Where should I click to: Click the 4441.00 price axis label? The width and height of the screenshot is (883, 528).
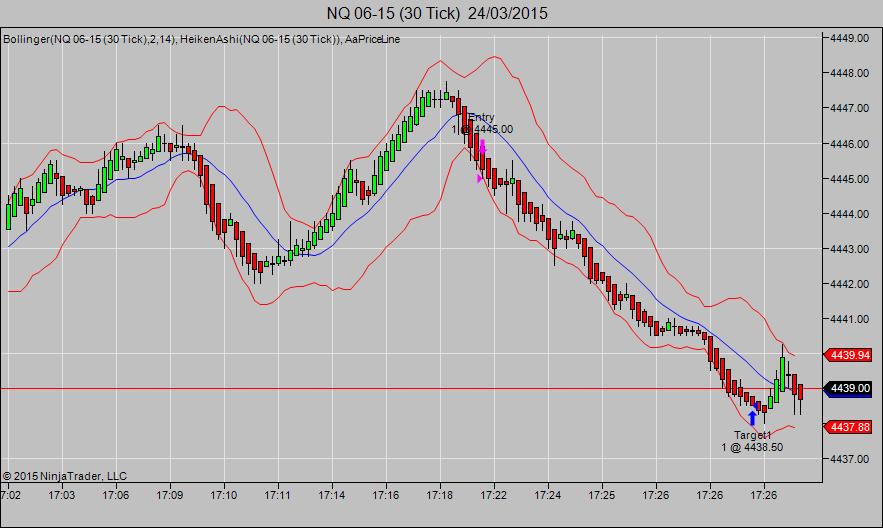849,319
